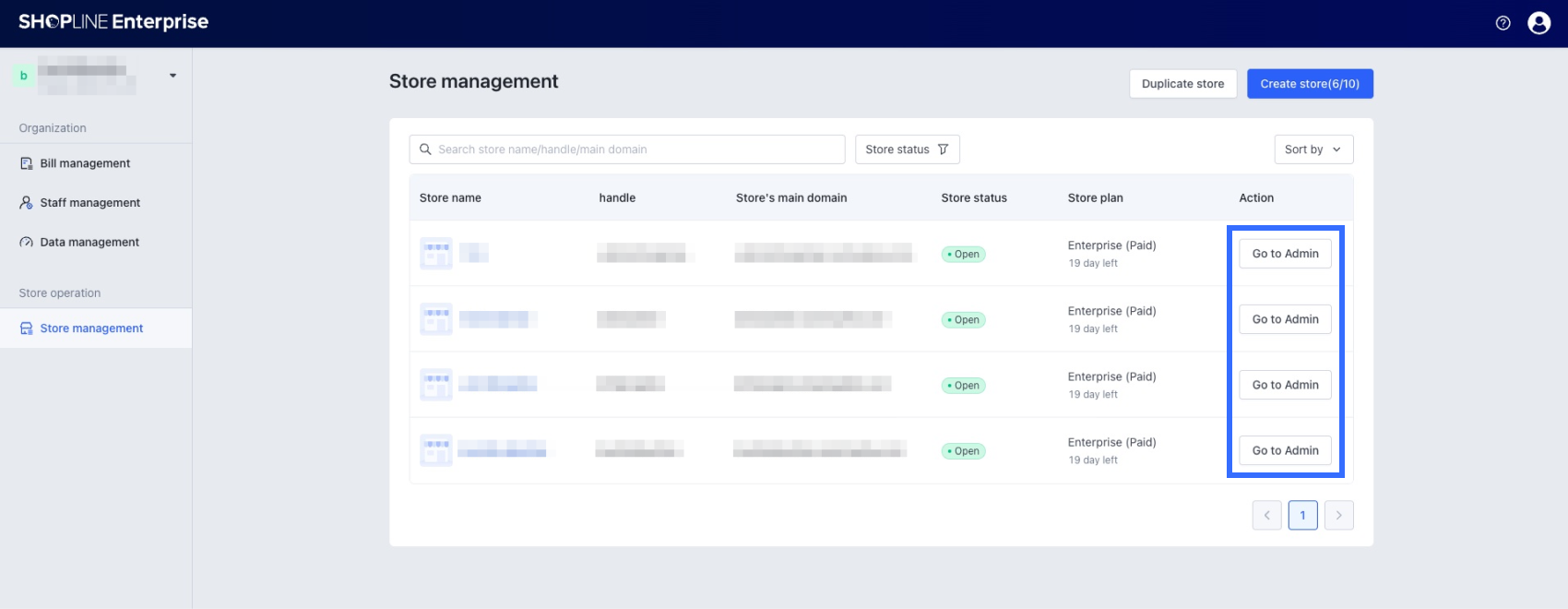The width and height of the screenshot is (1568, 609).
Task: Click the search magnifier icon
Action: coord(425,149)
